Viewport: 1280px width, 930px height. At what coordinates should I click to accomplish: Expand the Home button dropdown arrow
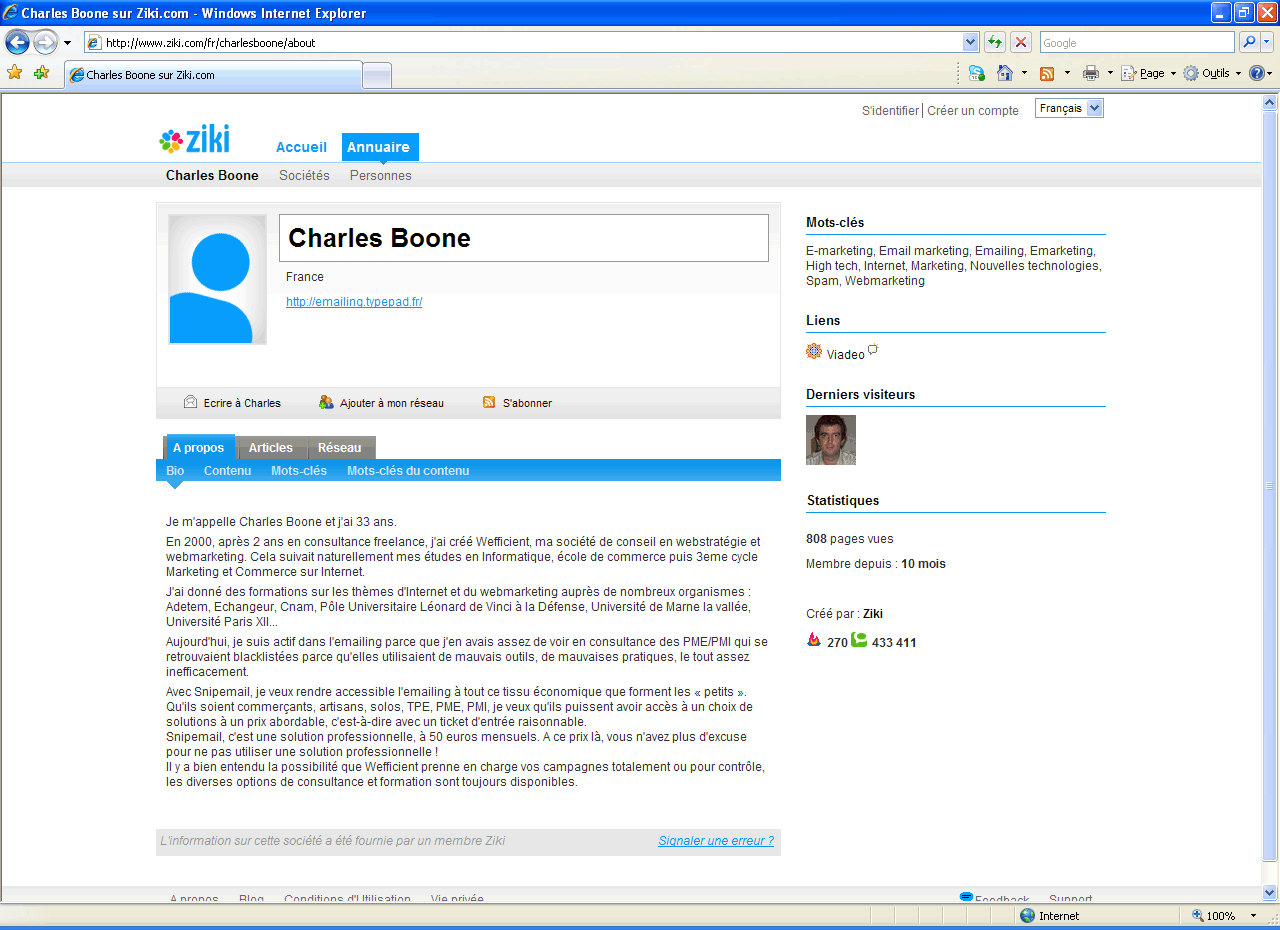pos(1024,73)
